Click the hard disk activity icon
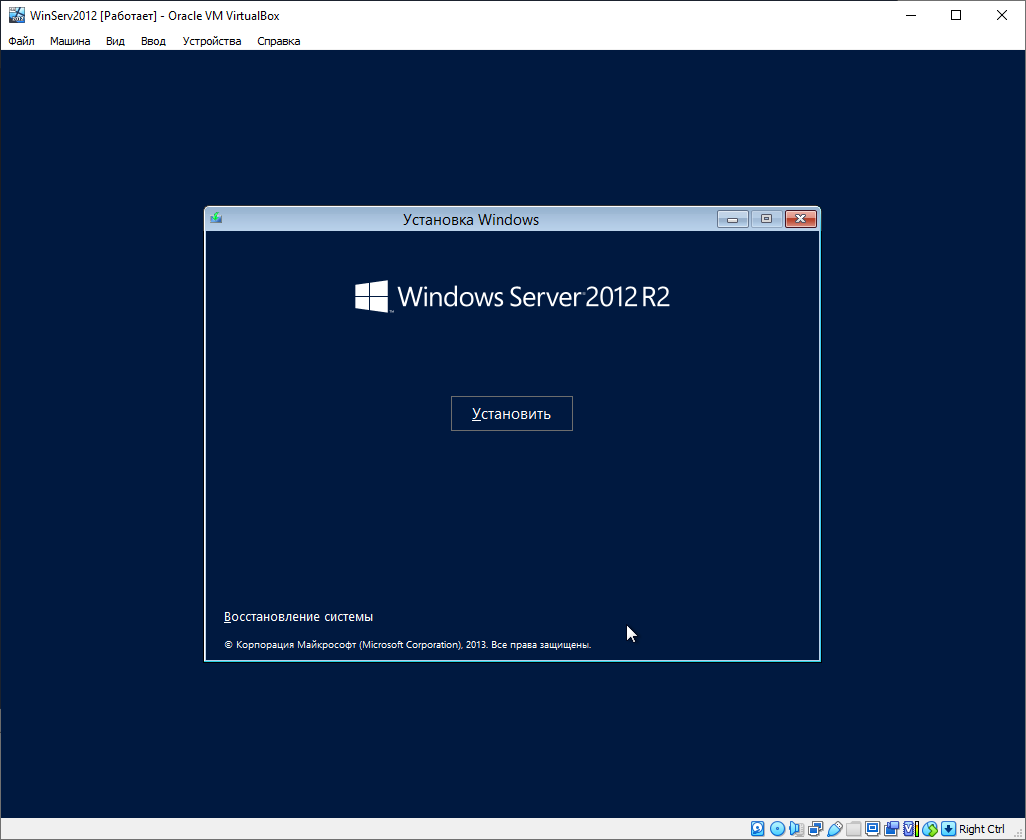 pyautogui.click(x=757, y=829)
